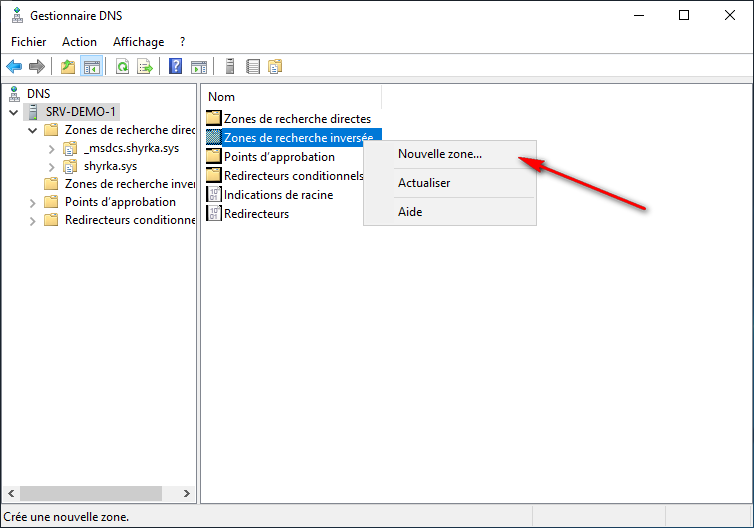Image resolution: width=754 pixels, height=528 pixels.
Task: Select shyrka.sys zone in the tree
Action: pyautogui.click(x=110, y=166)
